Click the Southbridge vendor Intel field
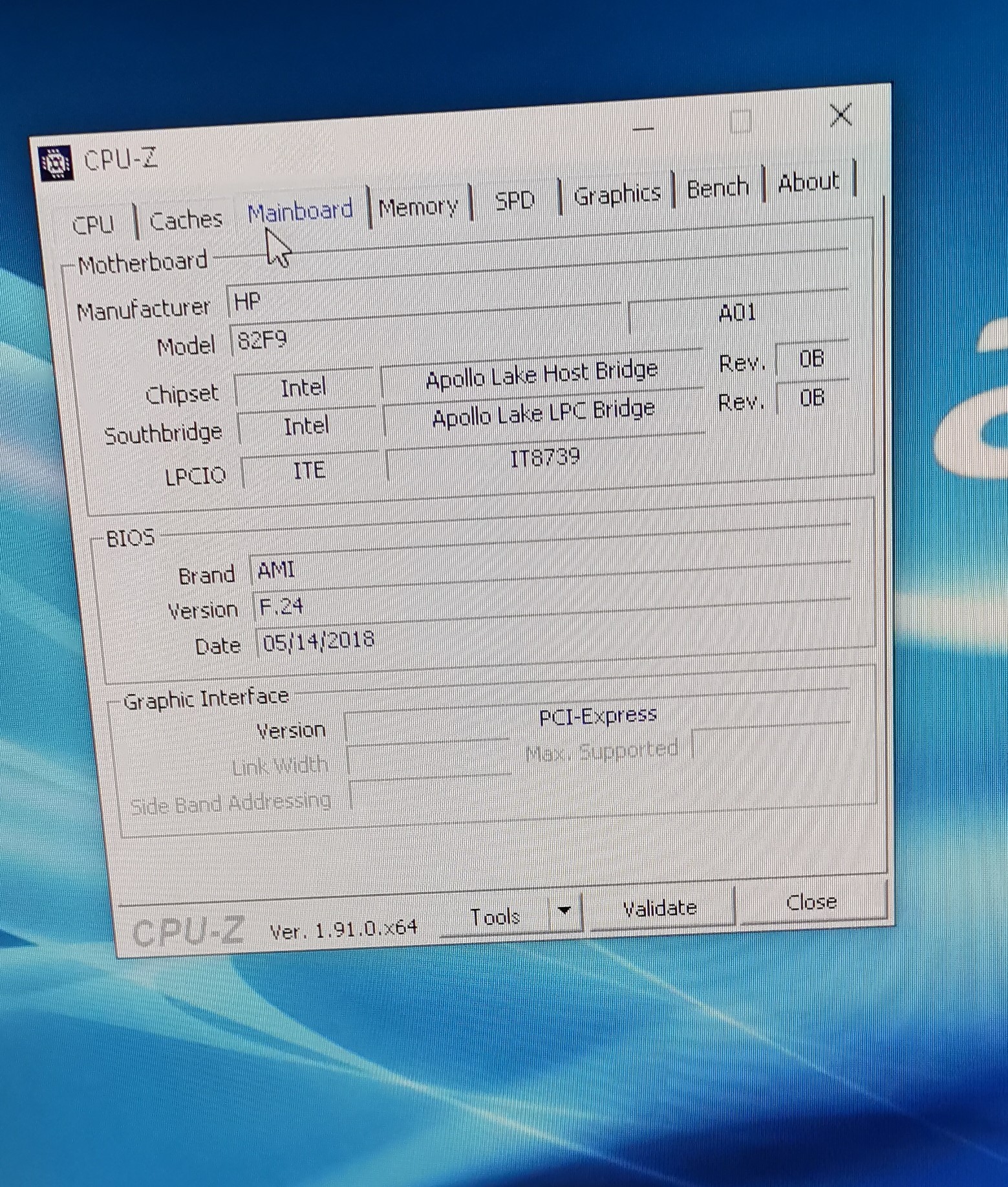The width and height of the screenshot is (1008, 1187). tap(306, 426)
